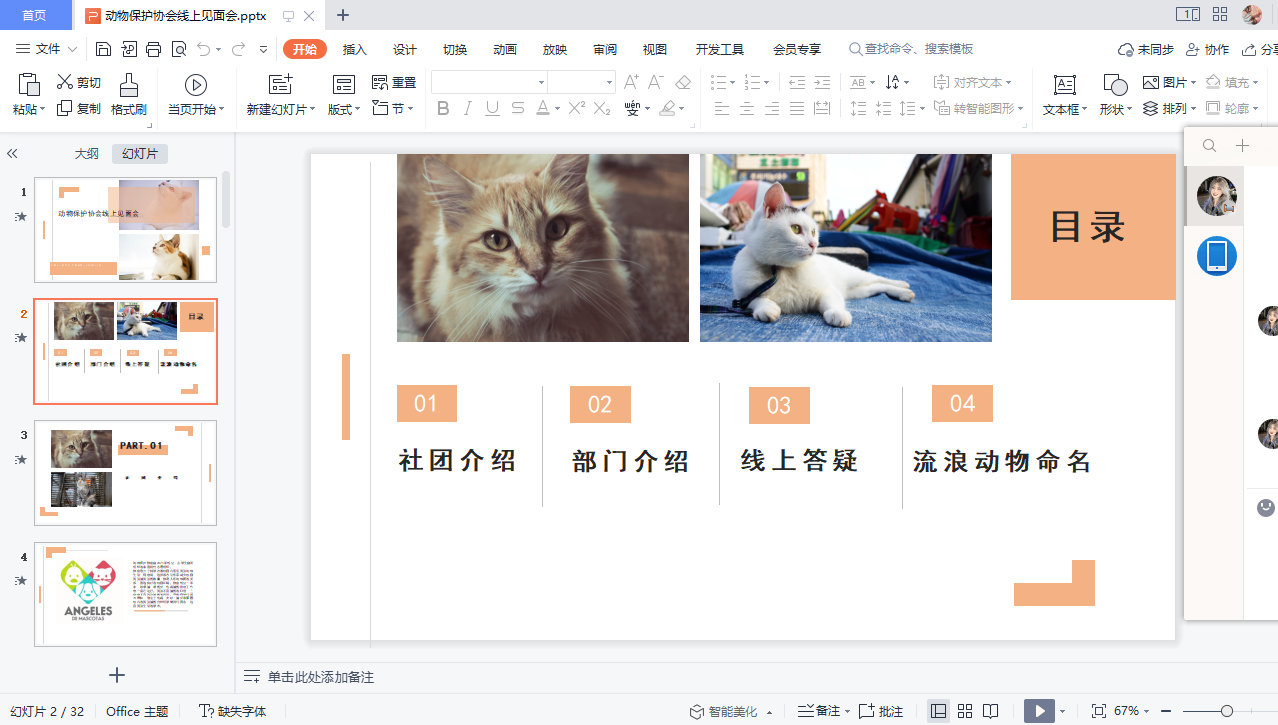
Task: Click the Paste (粘贴) clipboard icon
Action: [28, 86]
